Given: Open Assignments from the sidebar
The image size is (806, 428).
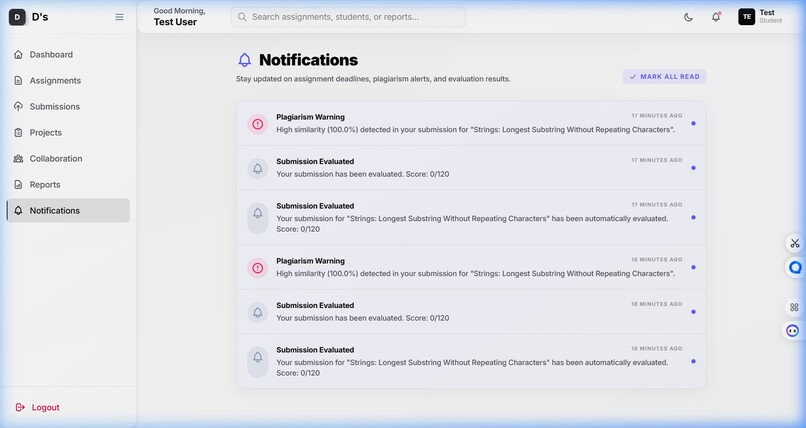Looking at the screenshot, I should click(x=68, y=81).
